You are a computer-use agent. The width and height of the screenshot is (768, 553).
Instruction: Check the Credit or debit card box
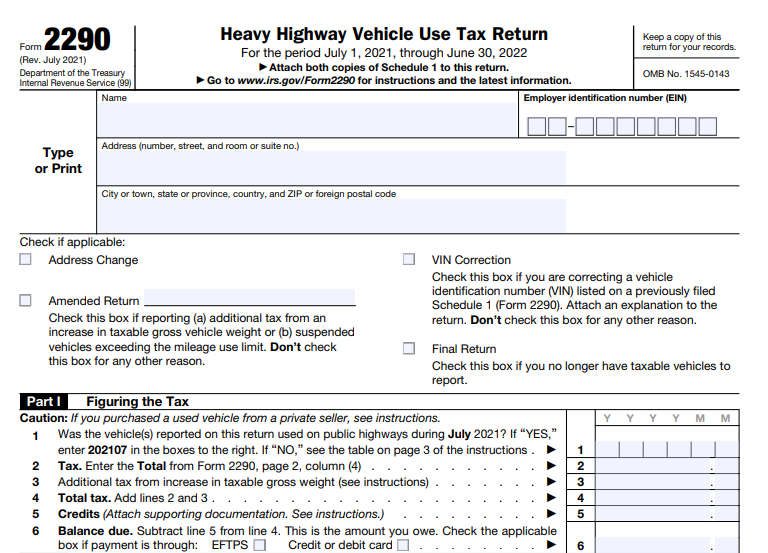point(403,545)
